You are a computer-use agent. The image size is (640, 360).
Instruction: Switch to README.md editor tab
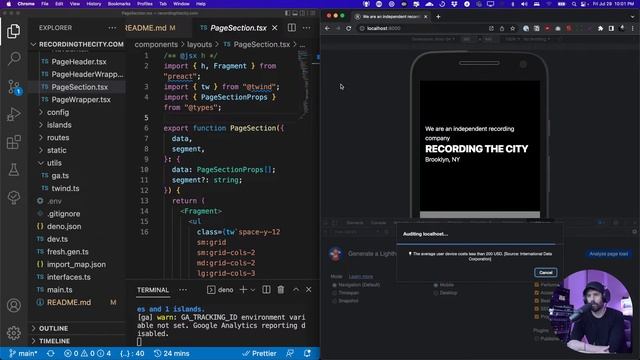150,28
